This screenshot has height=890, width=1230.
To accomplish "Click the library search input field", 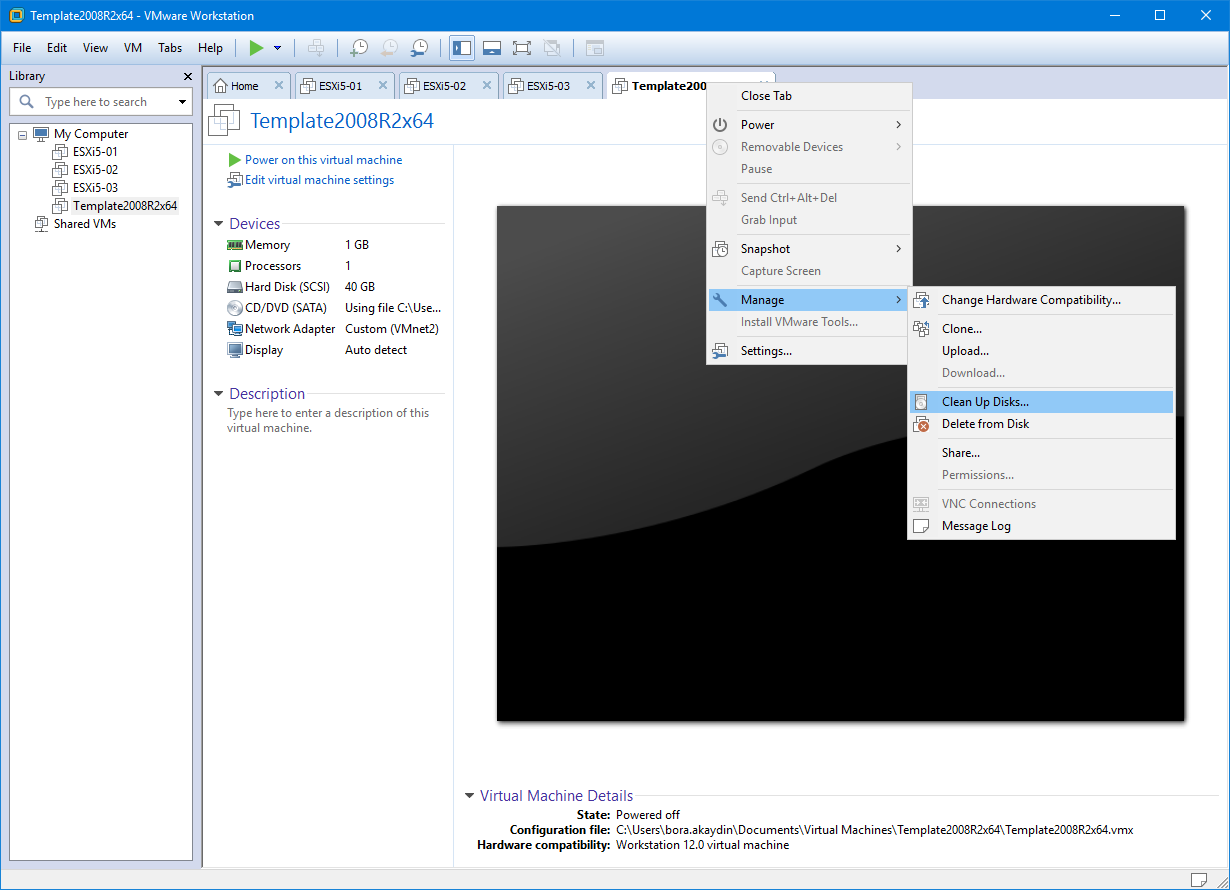I will click(x=100, y=101).
